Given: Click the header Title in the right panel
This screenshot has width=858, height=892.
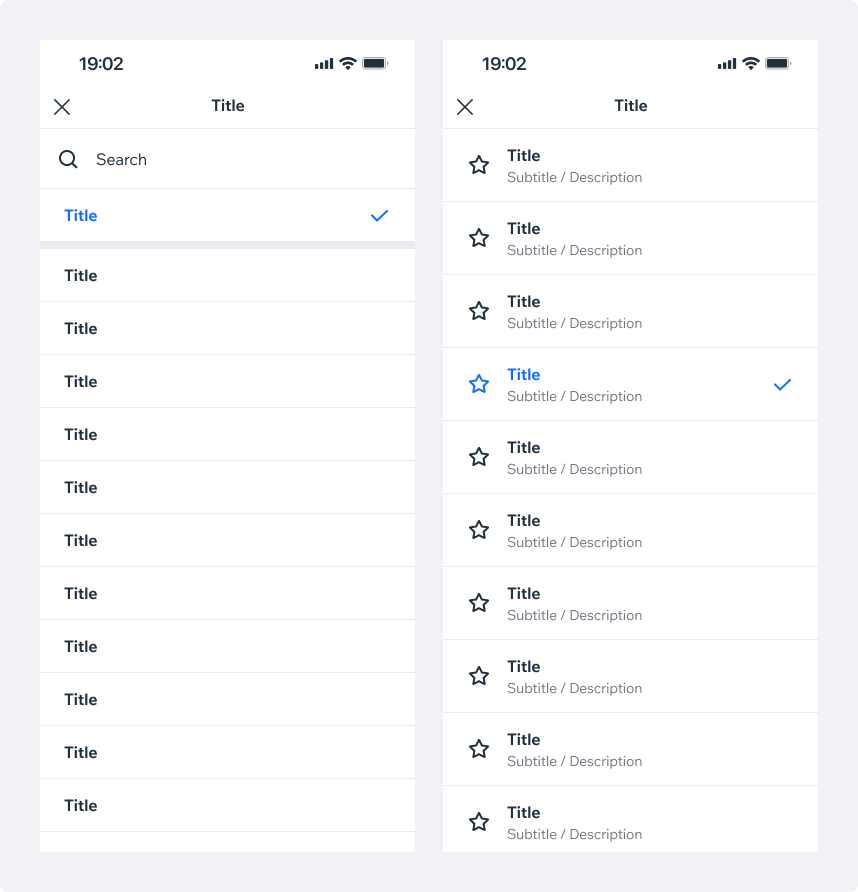Looking at the screenshot, I should (630, 106).
